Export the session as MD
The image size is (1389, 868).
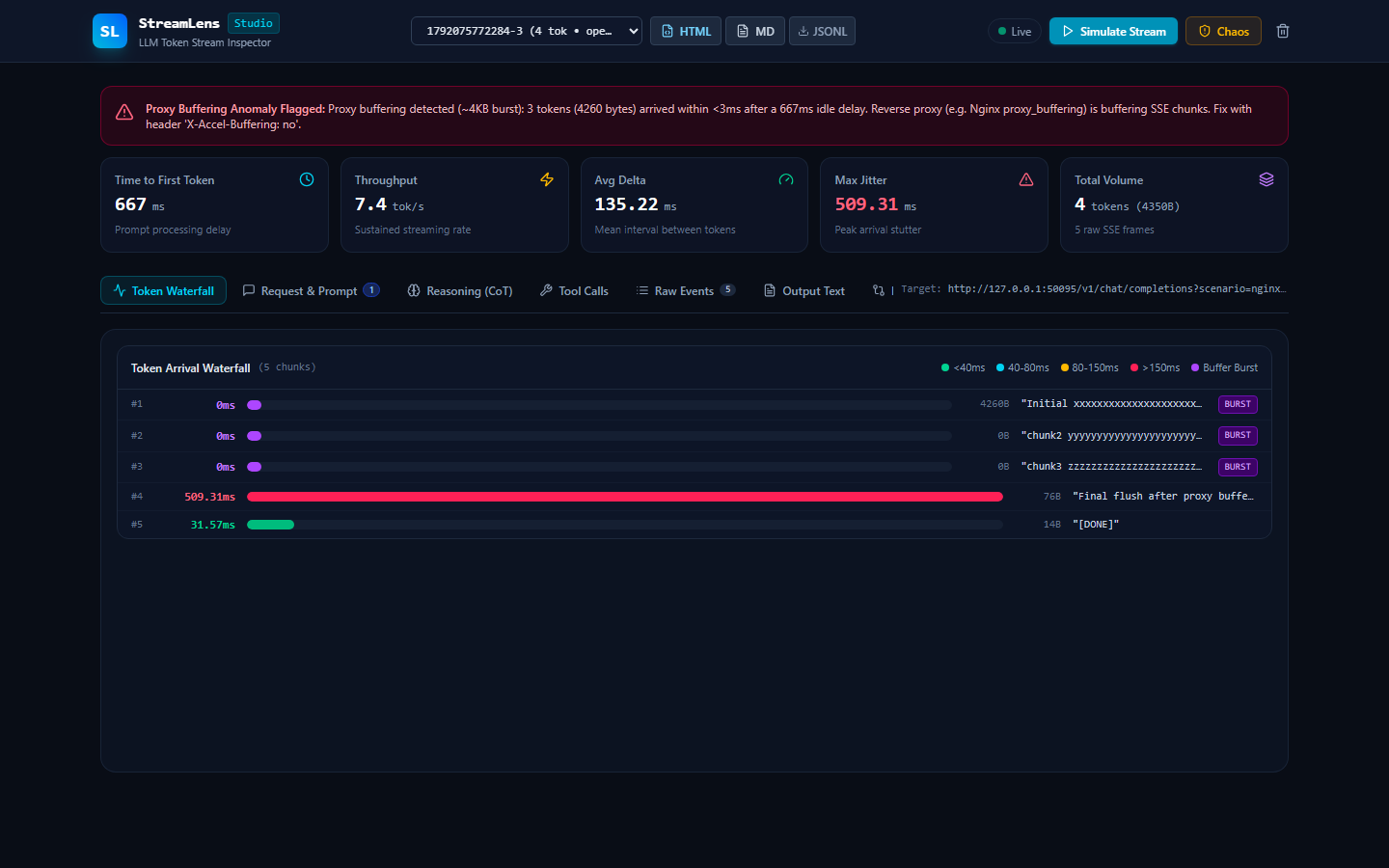pos(755,31)
